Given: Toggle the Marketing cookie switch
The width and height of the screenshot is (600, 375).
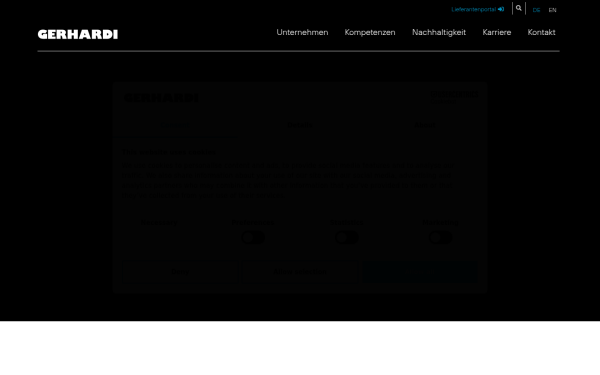Looking at the screenshot, I should (x=440, y=238).
